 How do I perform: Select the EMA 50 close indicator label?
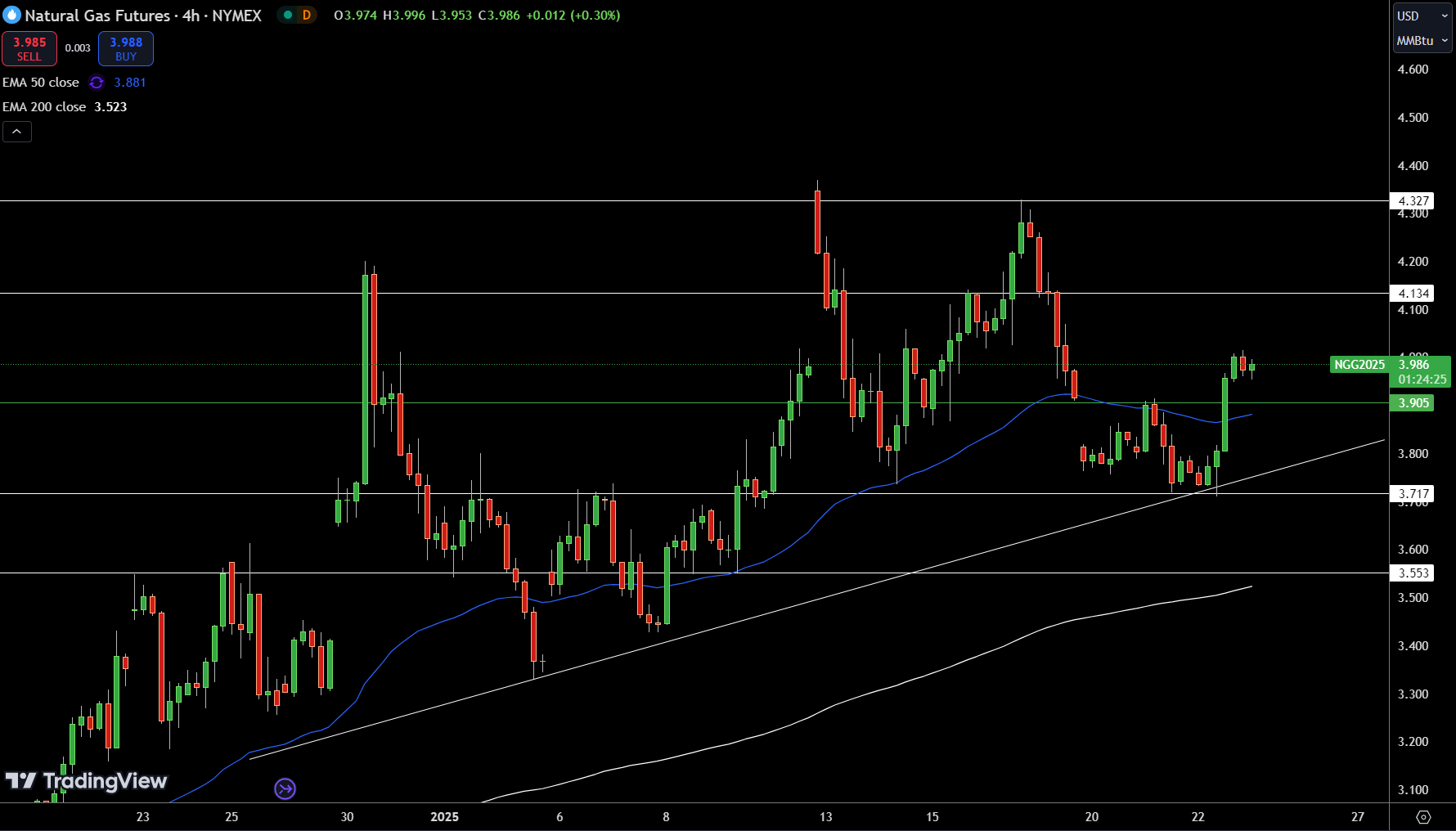coord(41,83)
